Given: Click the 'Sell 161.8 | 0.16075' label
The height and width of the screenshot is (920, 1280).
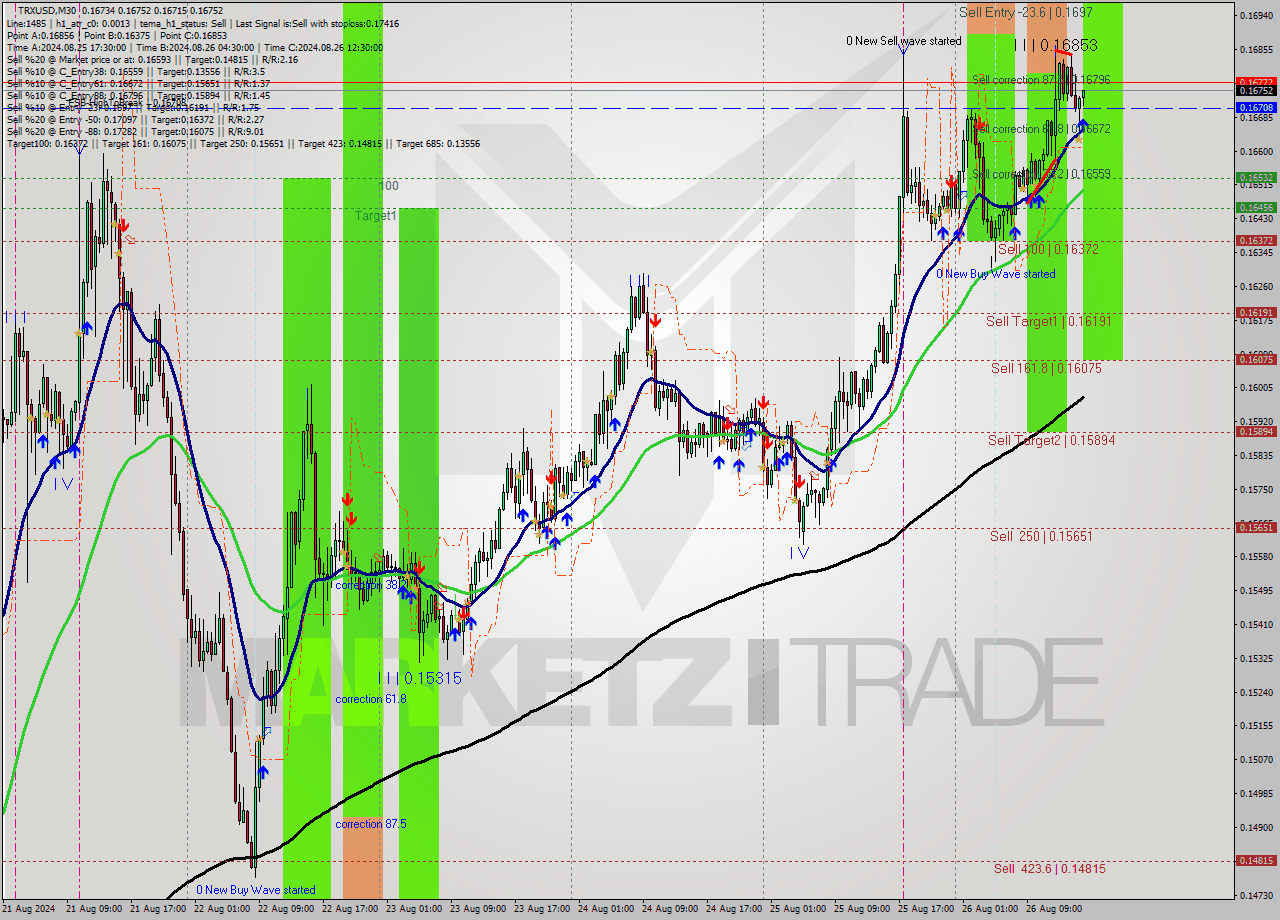Looking at the screenshot, I should tap(1046, 368).
